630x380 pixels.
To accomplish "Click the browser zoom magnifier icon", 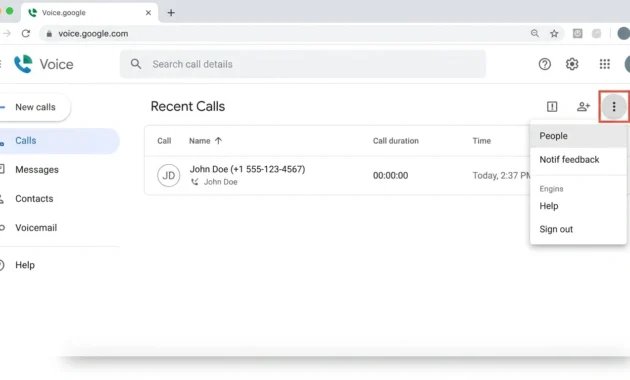I will [535, 33].
